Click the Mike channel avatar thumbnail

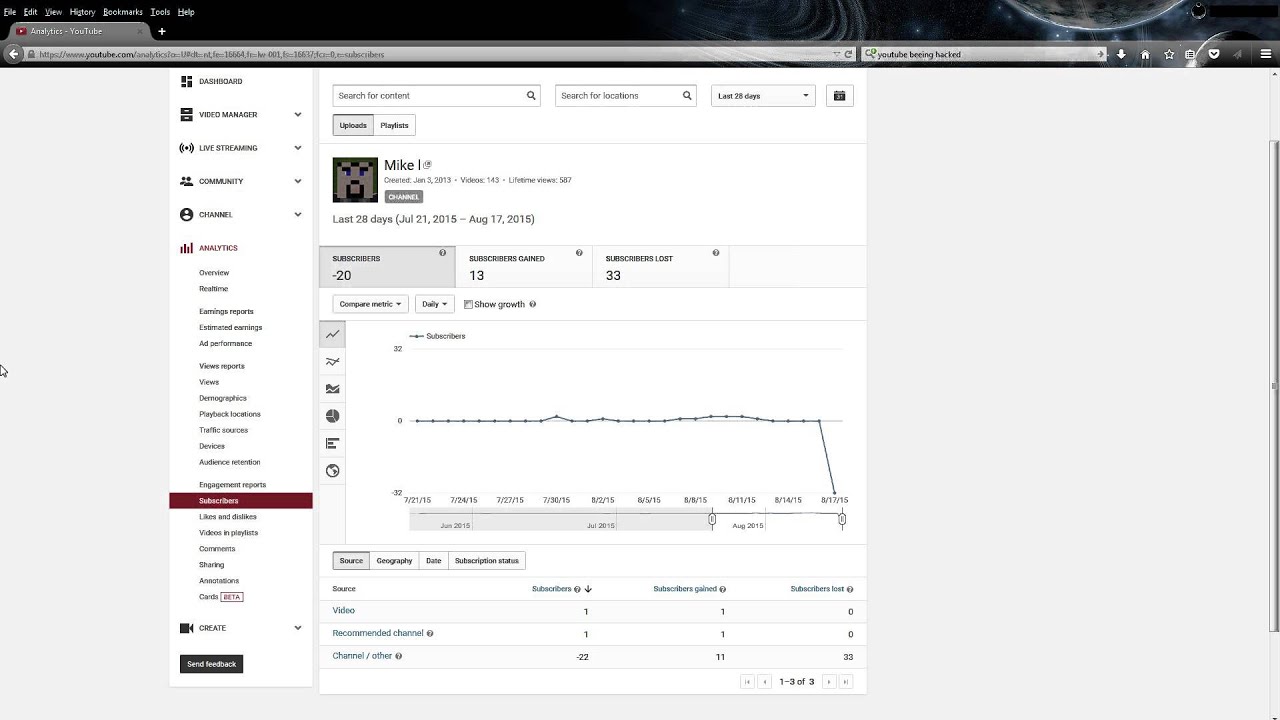click(x=355, y=180)
